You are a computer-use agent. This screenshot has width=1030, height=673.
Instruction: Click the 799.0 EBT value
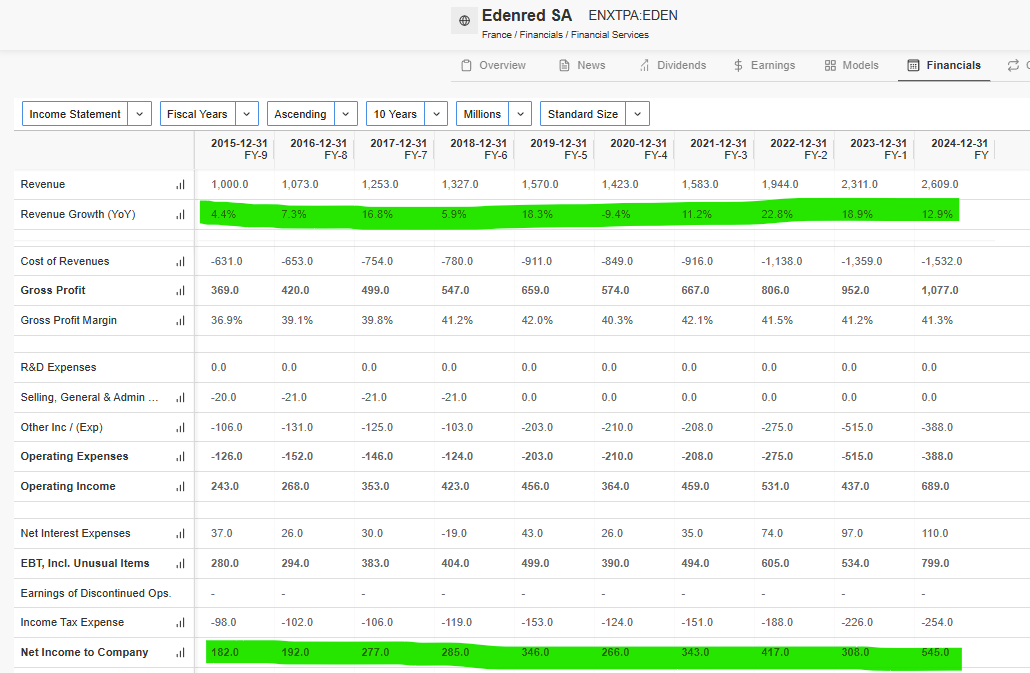[x=935, y=563]
